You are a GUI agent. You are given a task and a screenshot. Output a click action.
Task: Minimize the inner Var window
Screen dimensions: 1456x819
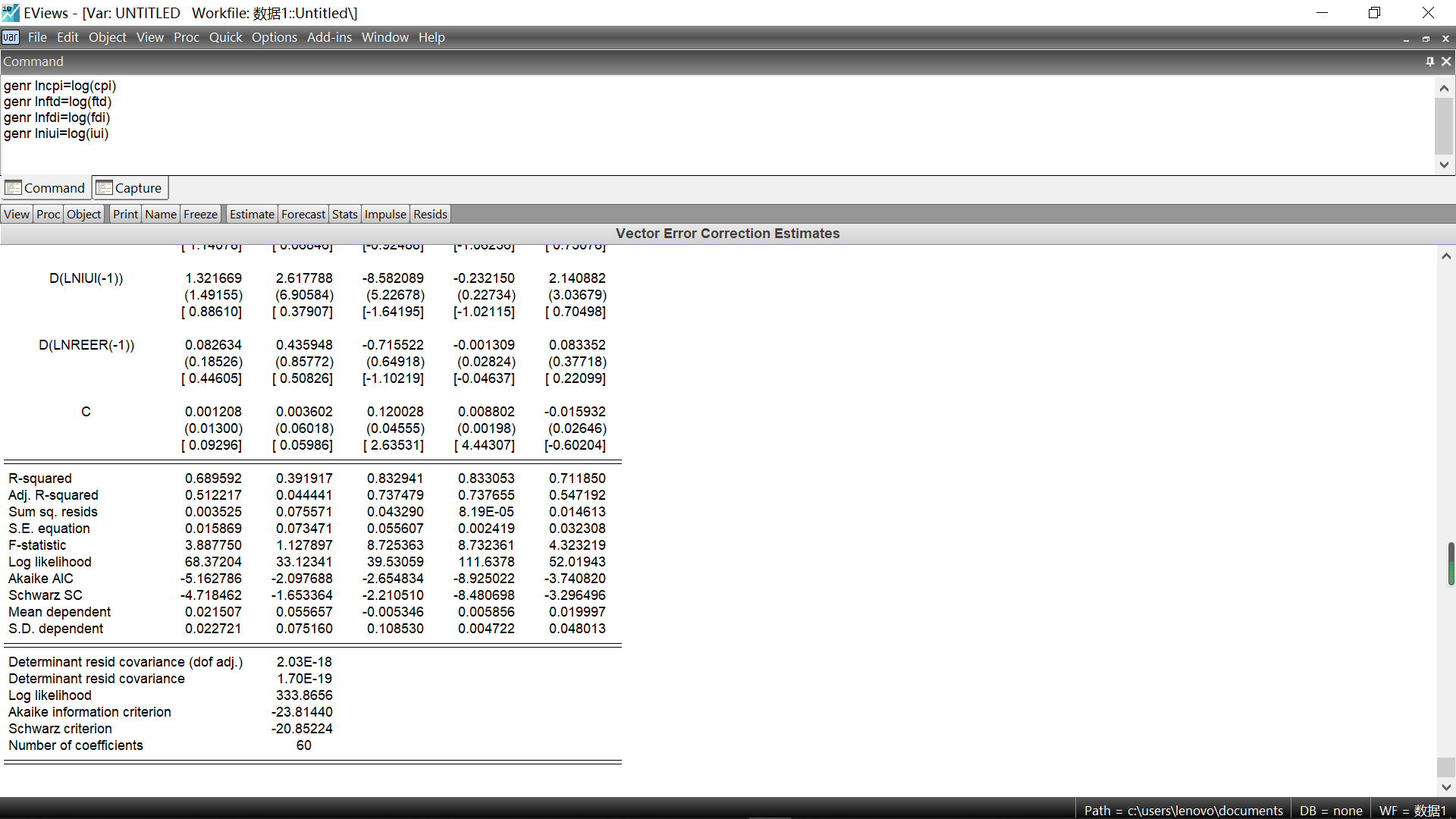[x=1406, y=39]
